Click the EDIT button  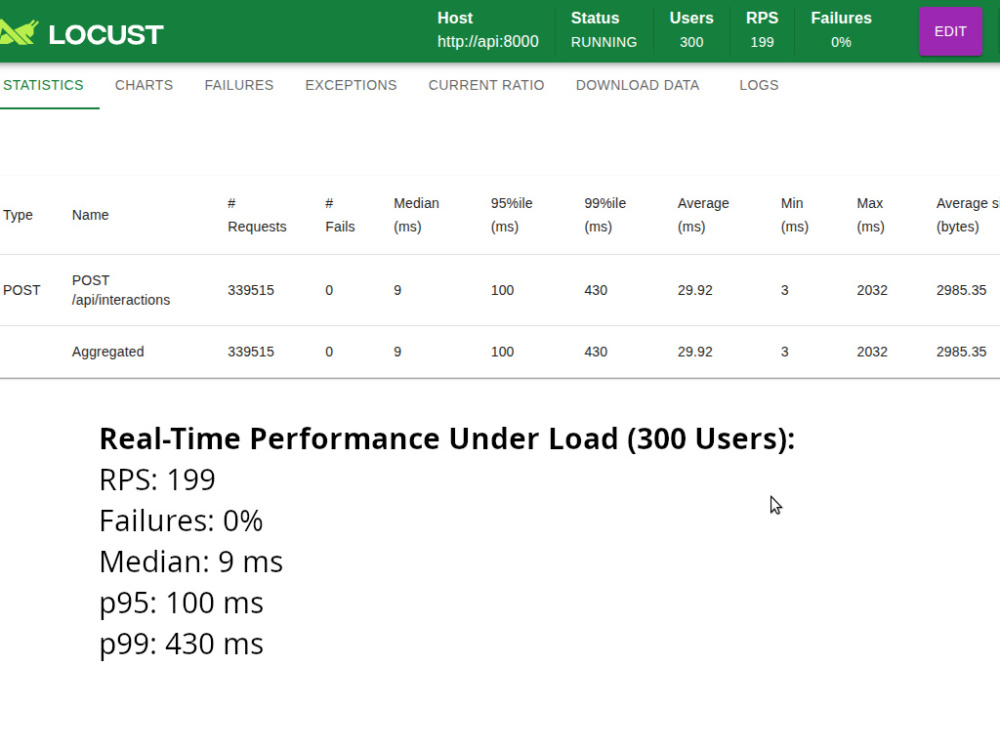pyautogui.click(x=950, y=31)
